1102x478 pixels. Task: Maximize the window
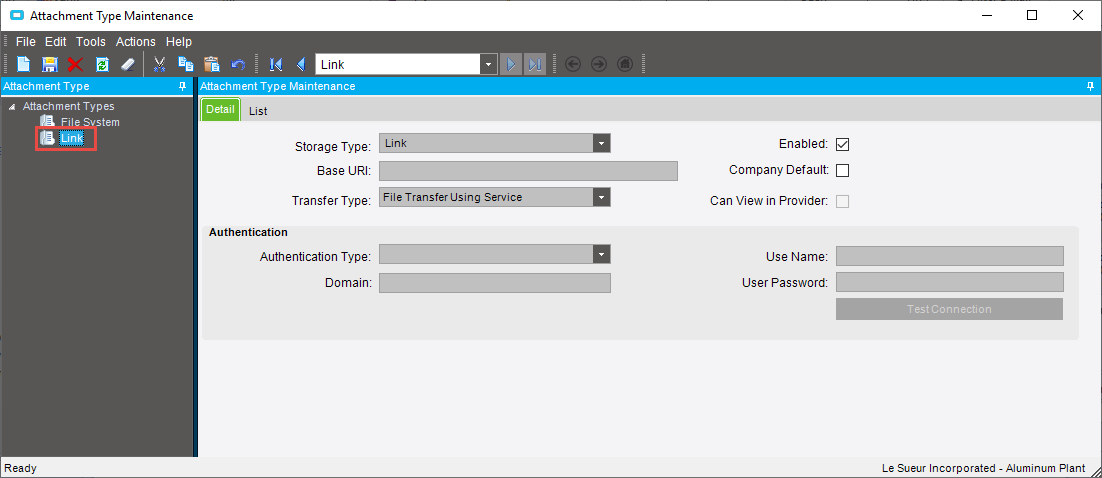[x=1032, y=15]
